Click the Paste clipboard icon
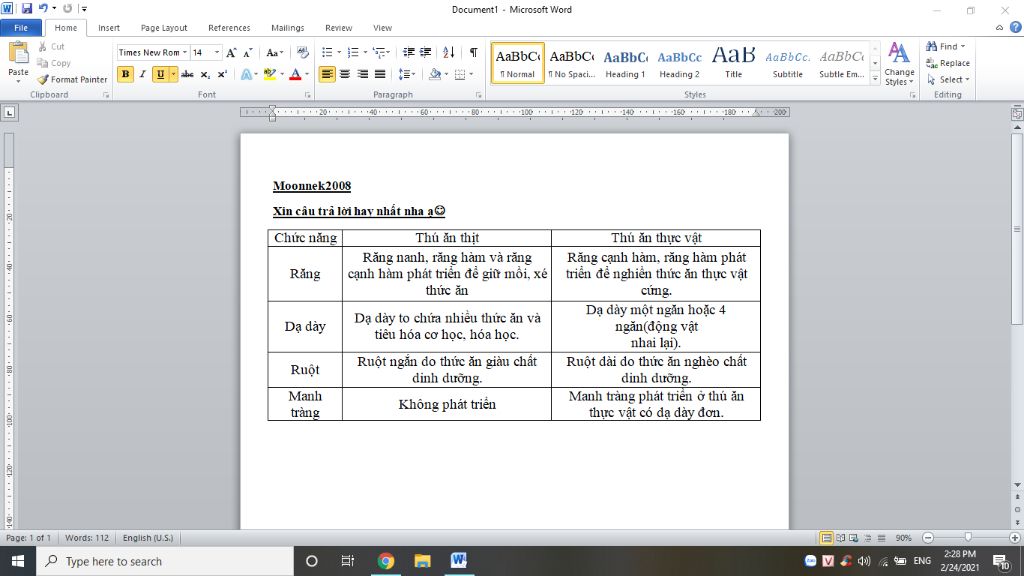The height and width of the screenshot is (576, 1024). [18, 54]
